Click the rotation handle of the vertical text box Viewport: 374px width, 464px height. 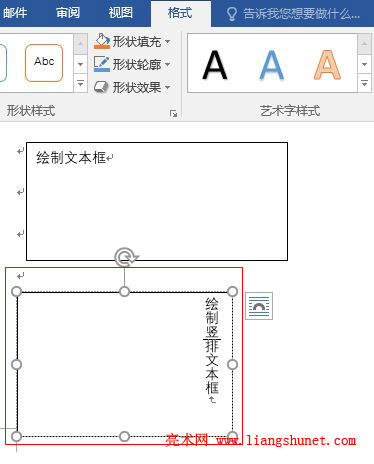point(125,257)
